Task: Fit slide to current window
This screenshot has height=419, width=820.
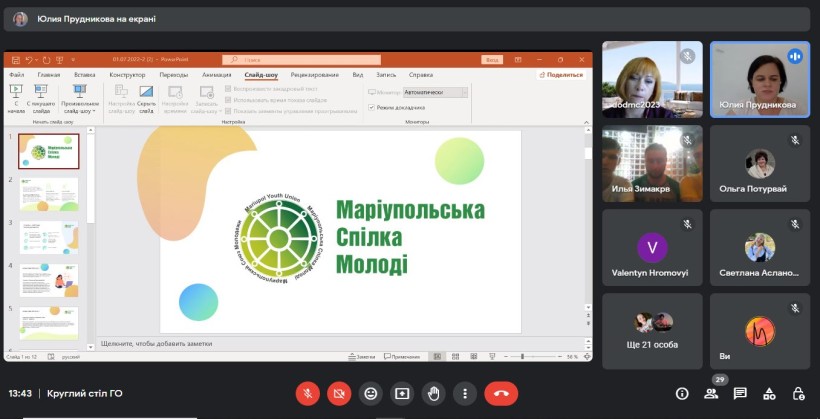Action: (587, 357)
